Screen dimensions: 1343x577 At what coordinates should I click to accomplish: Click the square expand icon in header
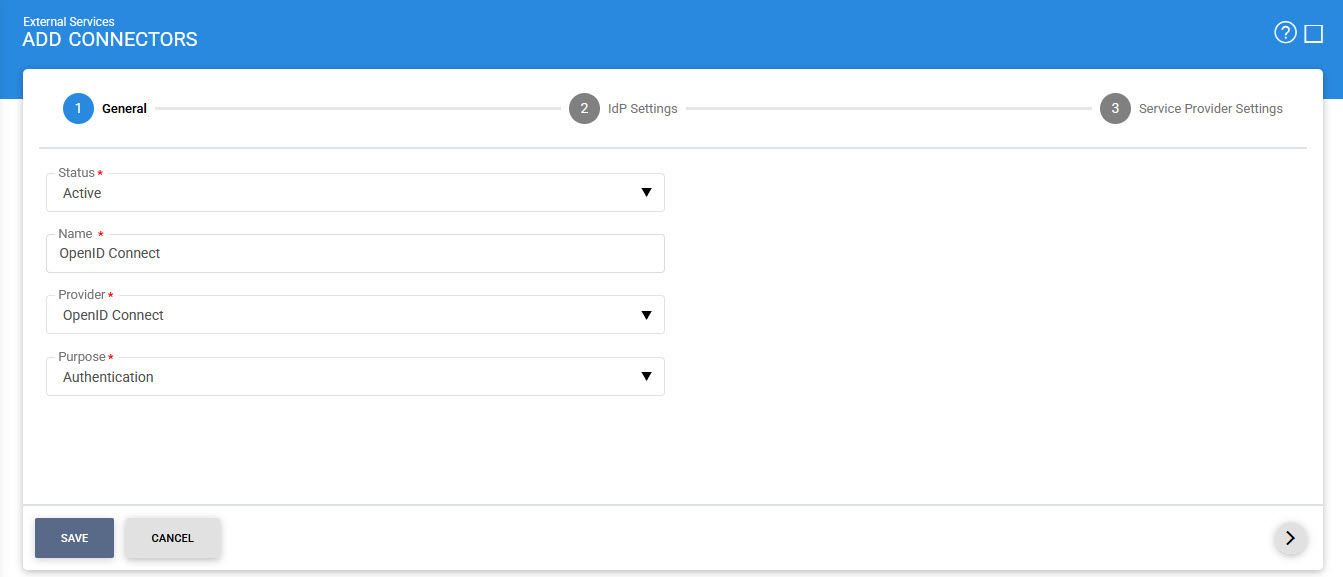point(1314,34)
